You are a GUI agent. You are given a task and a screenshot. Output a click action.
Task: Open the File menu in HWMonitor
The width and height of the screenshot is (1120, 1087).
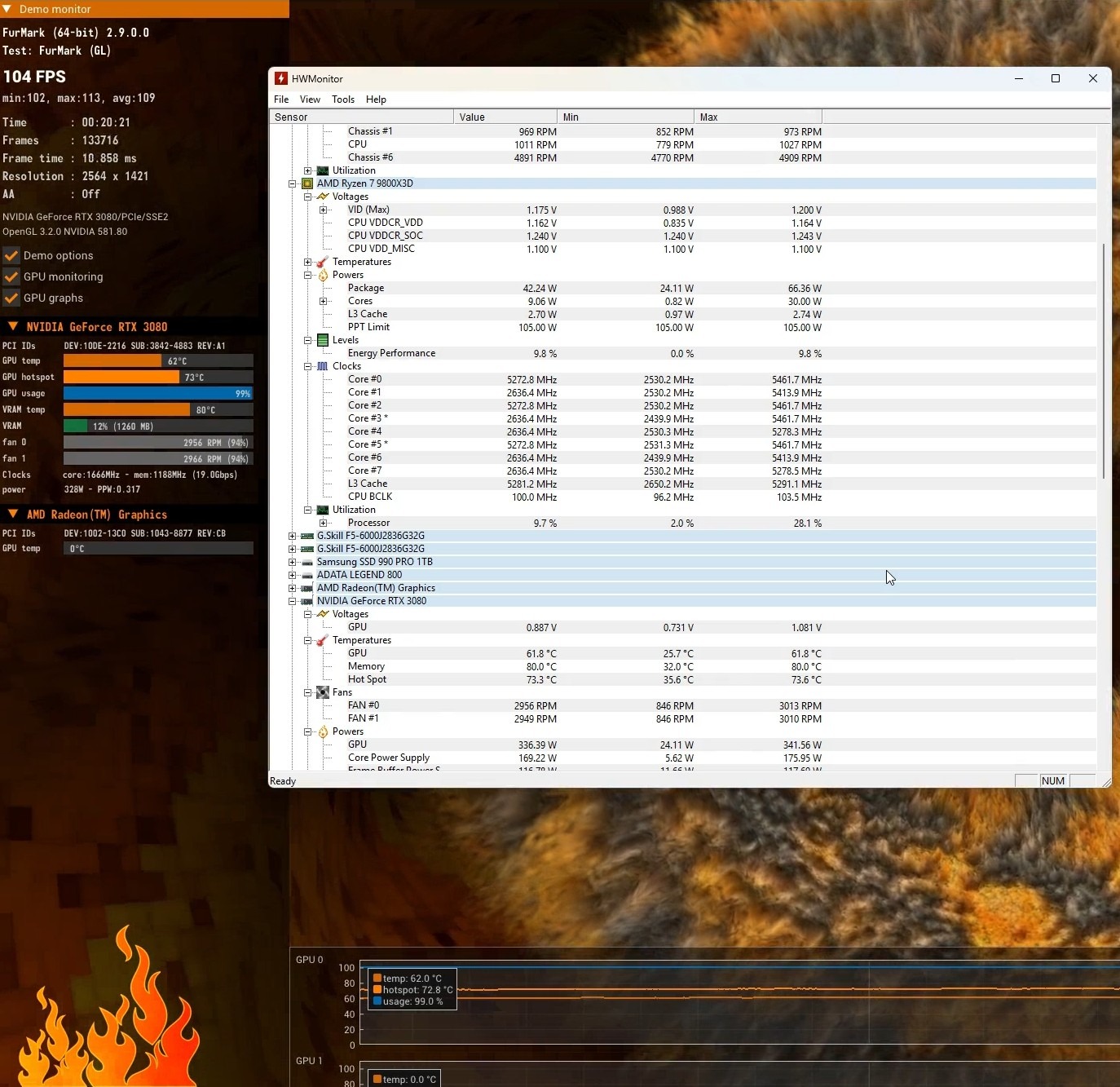281,99
